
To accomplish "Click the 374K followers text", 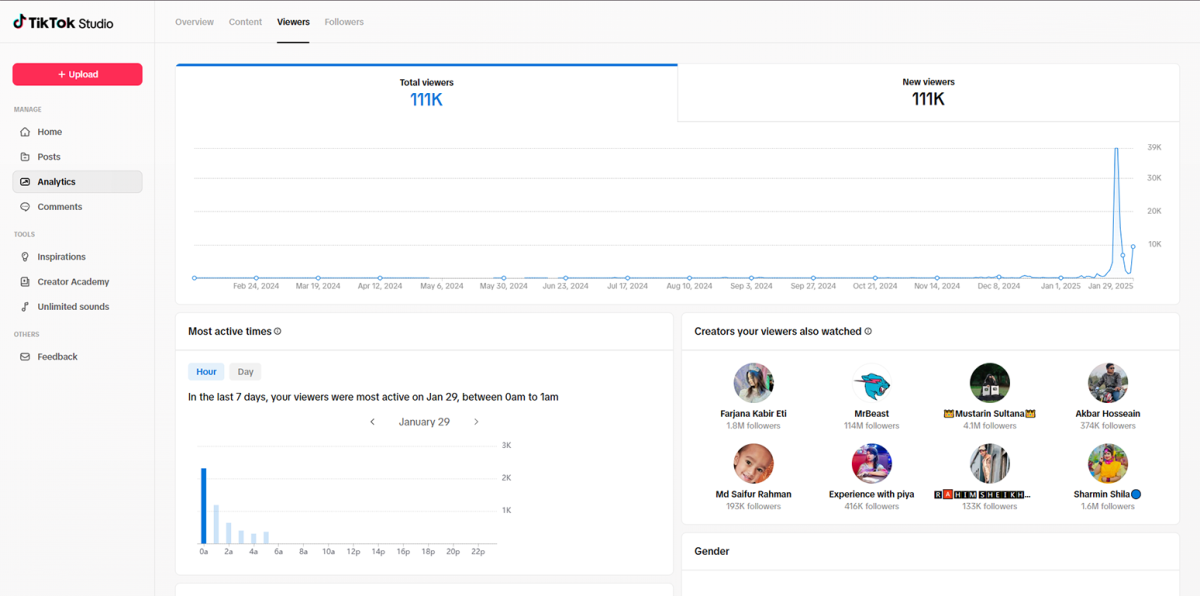I will point(1108,426).
